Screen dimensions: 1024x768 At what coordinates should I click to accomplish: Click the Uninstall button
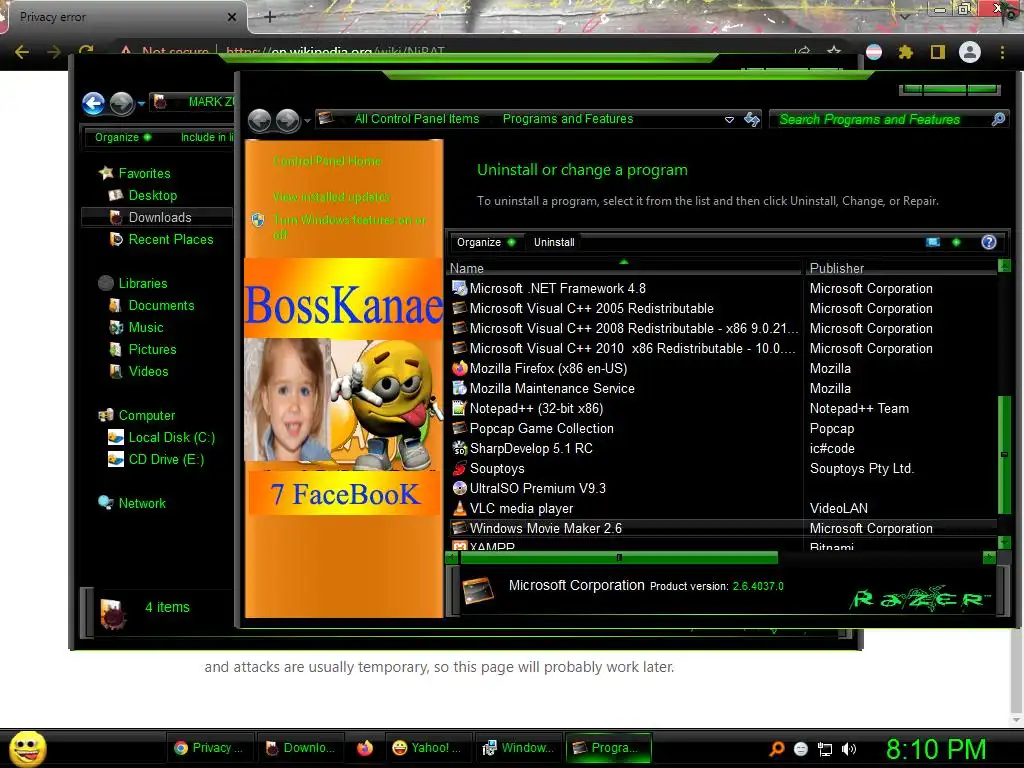[x=554, y=242]
